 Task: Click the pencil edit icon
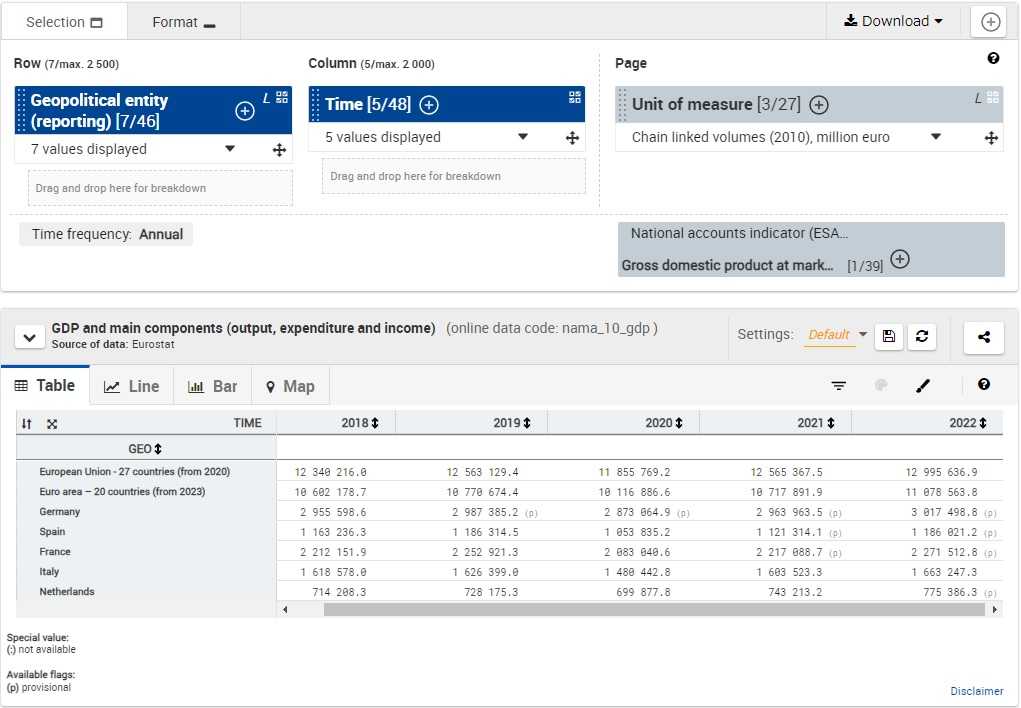pos(923,386)
